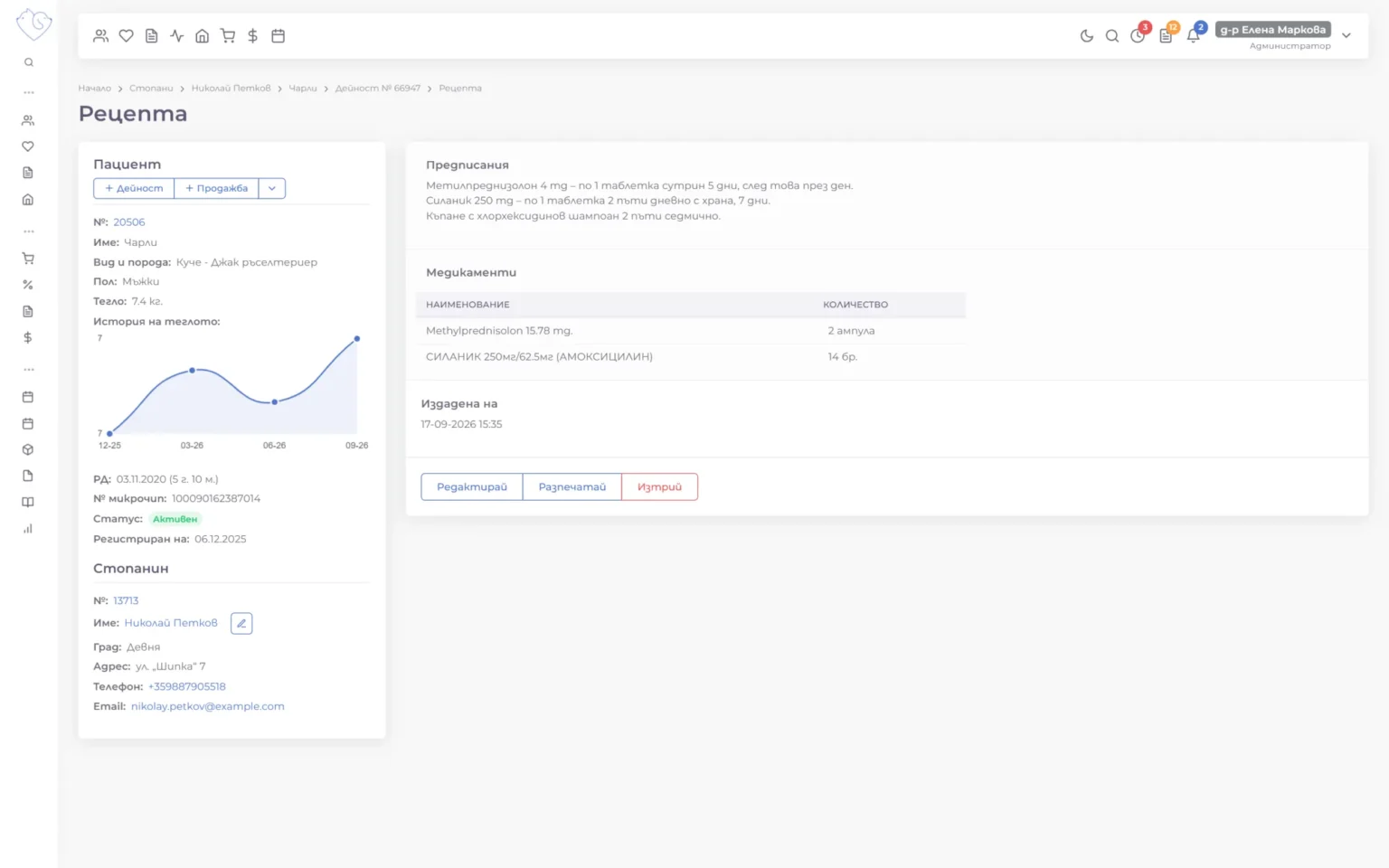The image size is (1389, 868).
Task: Click the pencil edit icon next to Николай Петков
Action: (241, 623)
